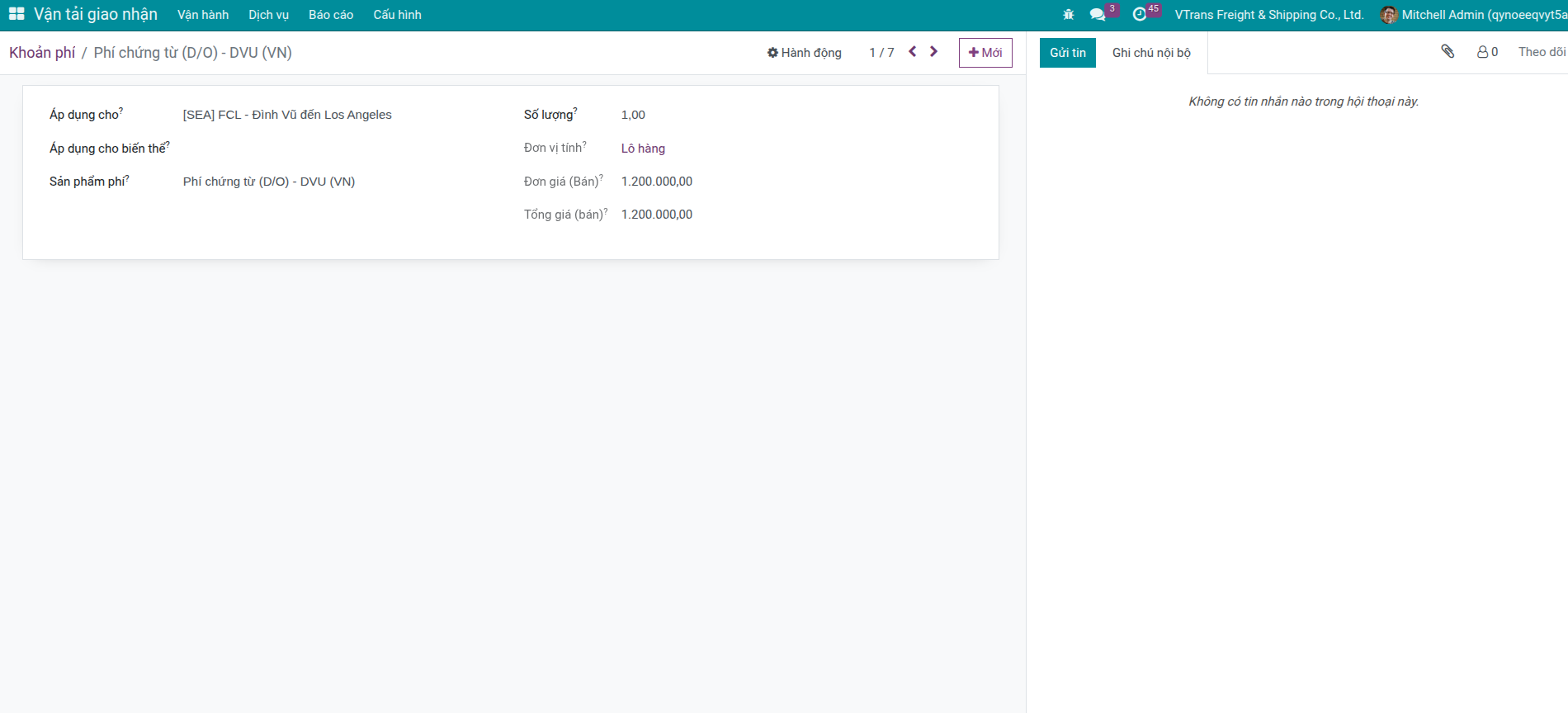Click the paperclip attachment icon
Viewport: 1568px width, 713px height.
click(1448, 52)
